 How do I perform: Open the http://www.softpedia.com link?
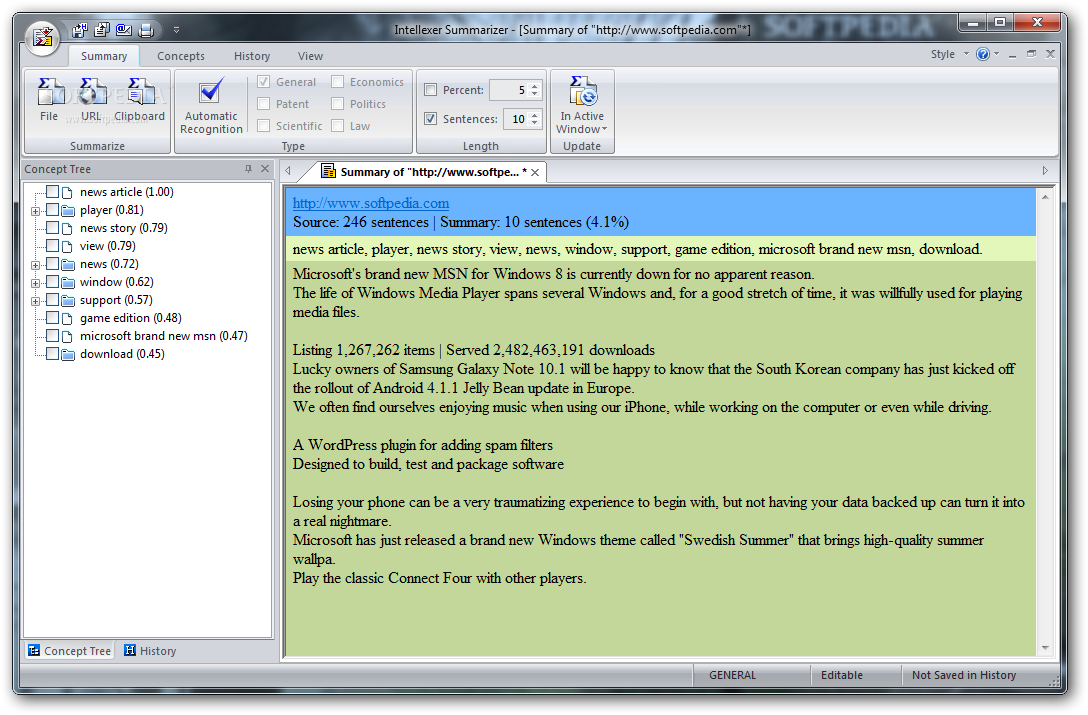(371, 203)
